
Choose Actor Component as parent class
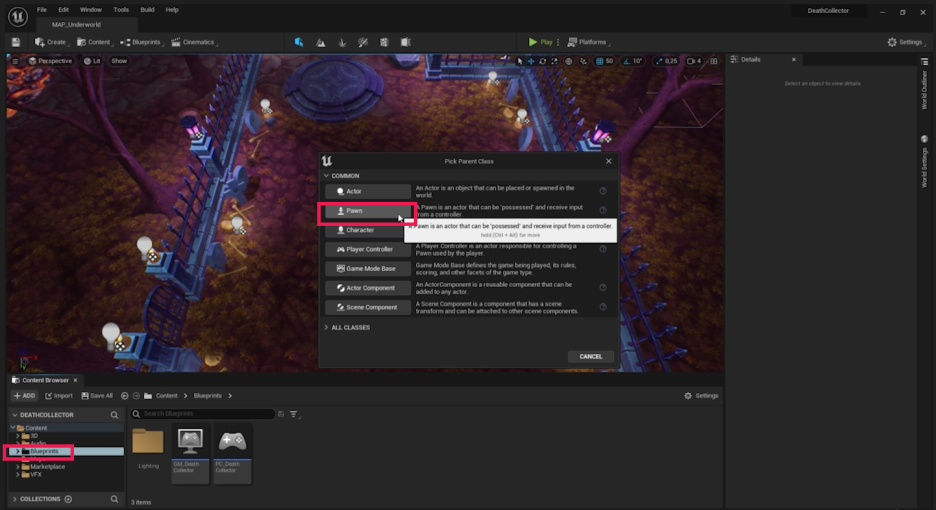pyautogui.click(x=368, y=288)
